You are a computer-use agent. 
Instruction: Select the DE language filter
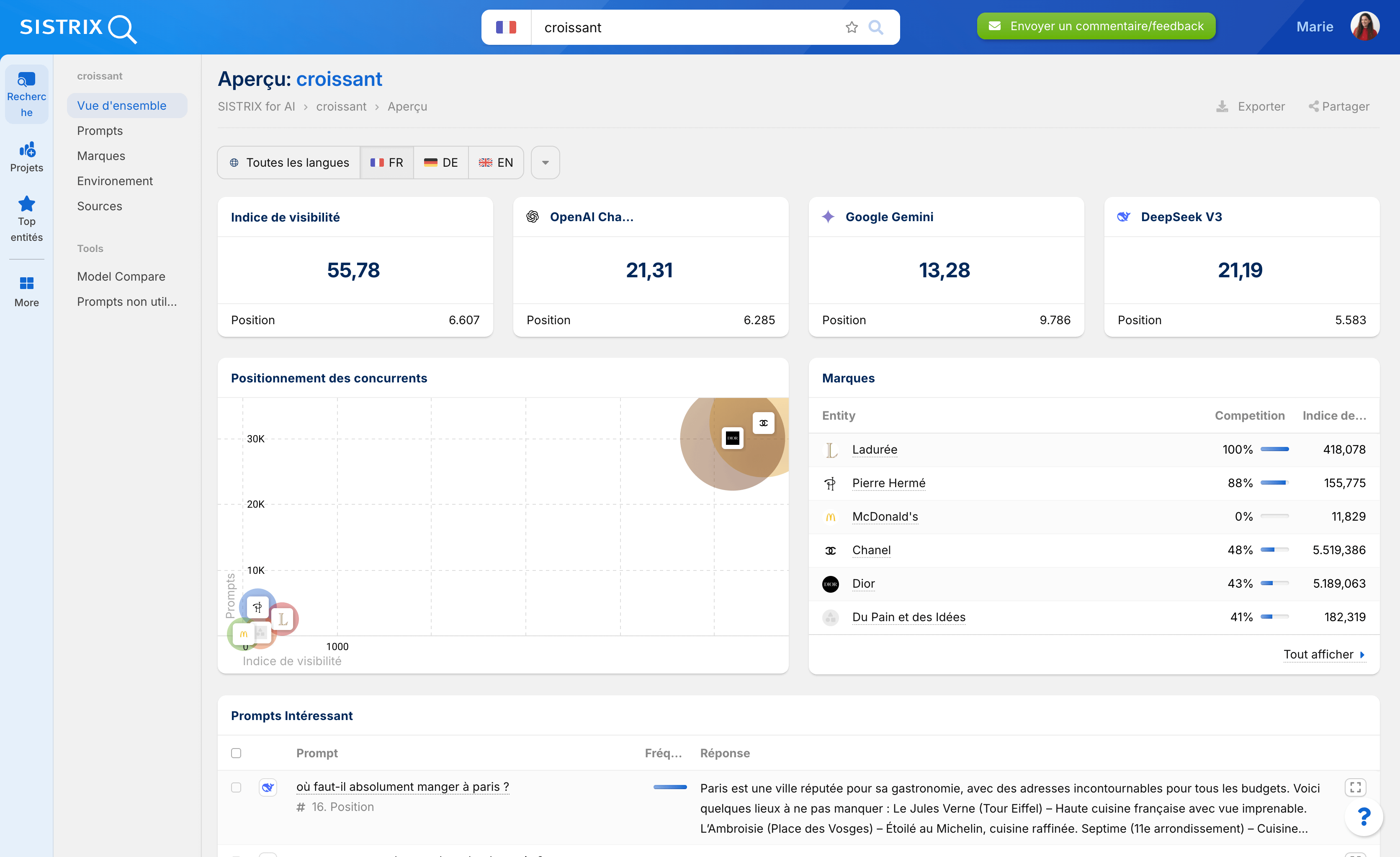click(441, 163)
